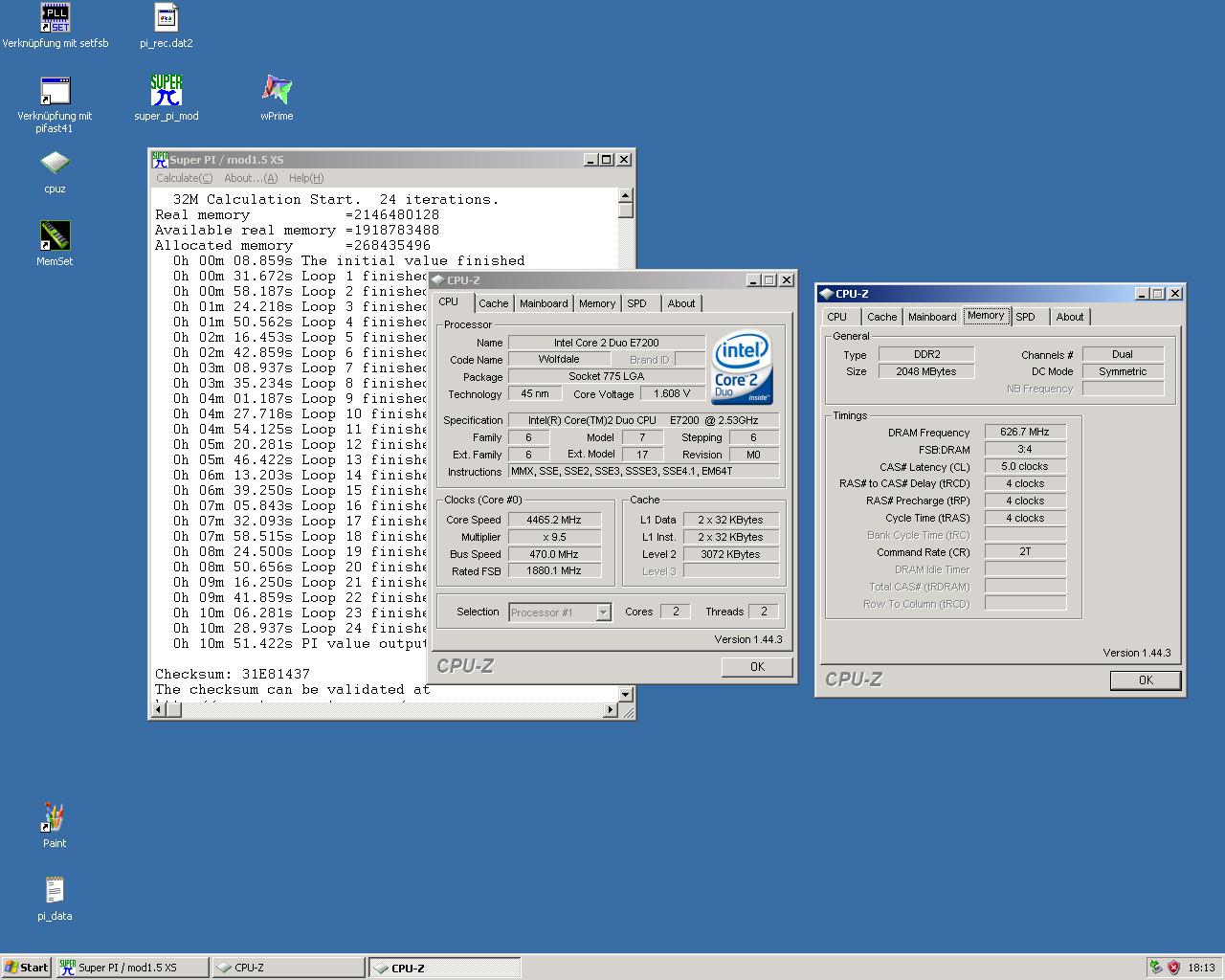Open the setfsb shortcut desktop icon

(56, 17)
